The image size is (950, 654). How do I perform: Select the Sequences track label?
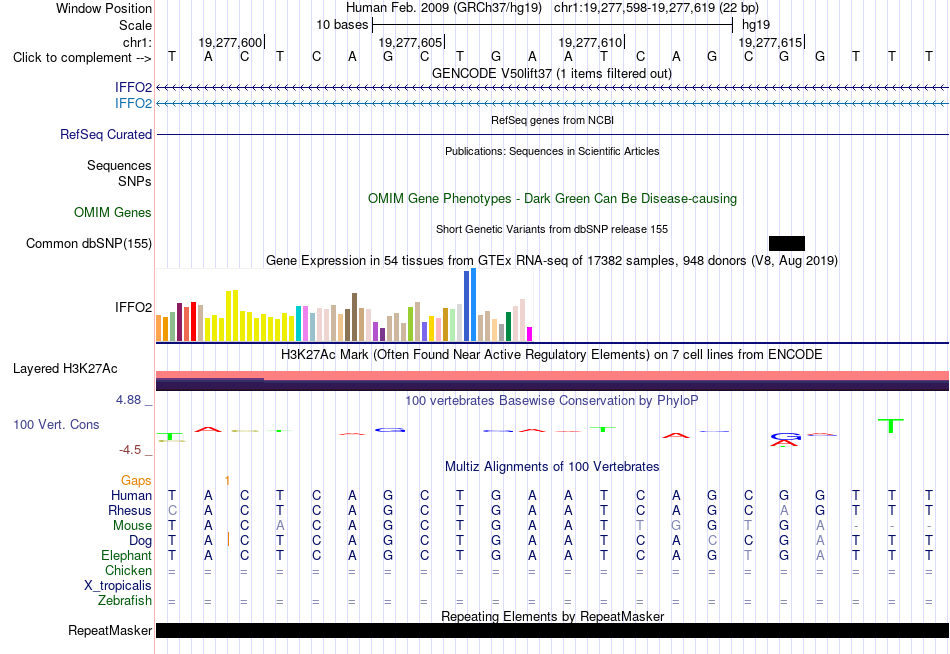click(119, 165)
